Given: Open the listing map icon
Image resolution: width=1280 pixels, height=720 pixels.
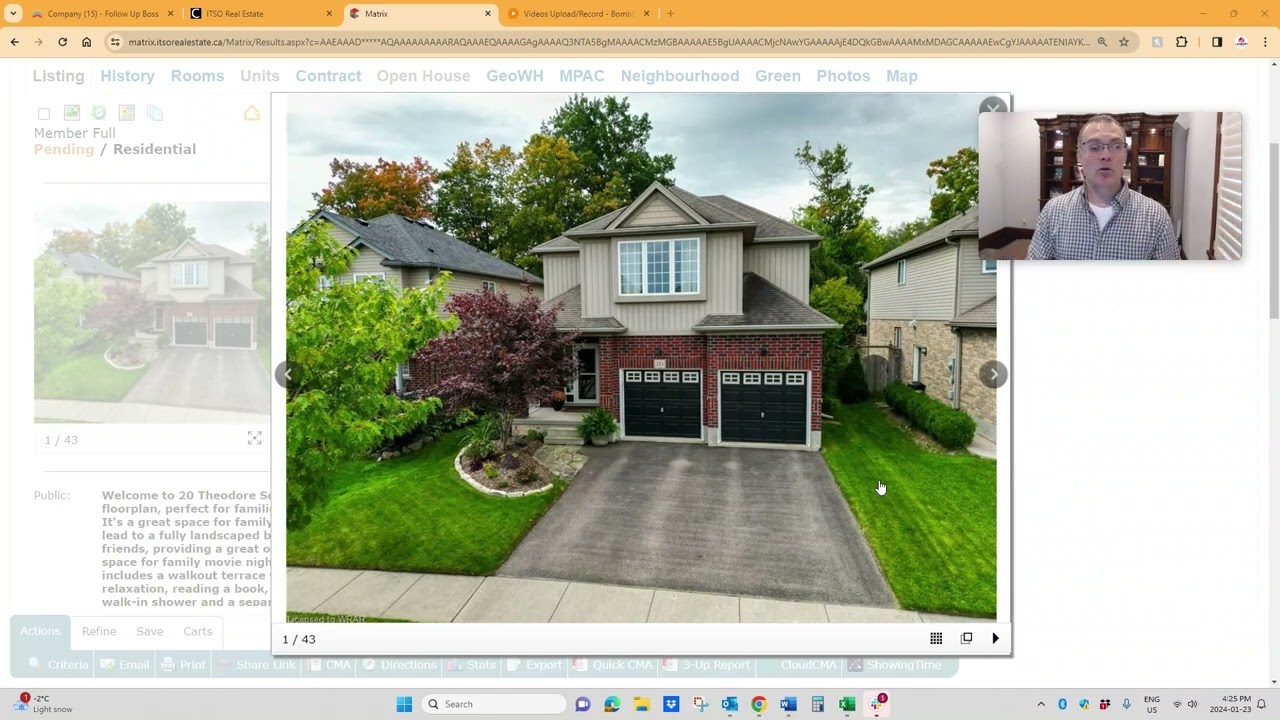Looking at the screenshot, I should pyautogui.click(x=126, y=113).
